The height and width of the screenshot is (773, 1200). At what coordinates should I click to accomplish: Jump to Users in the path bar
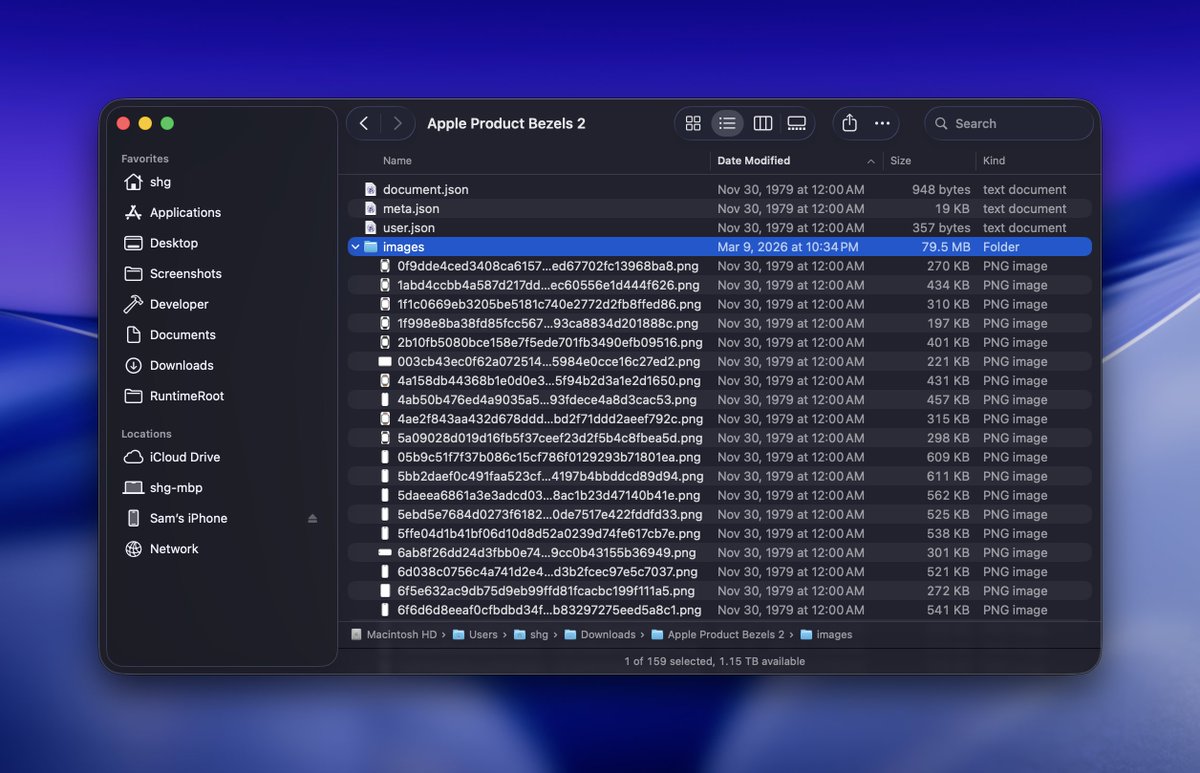(475, 634)
